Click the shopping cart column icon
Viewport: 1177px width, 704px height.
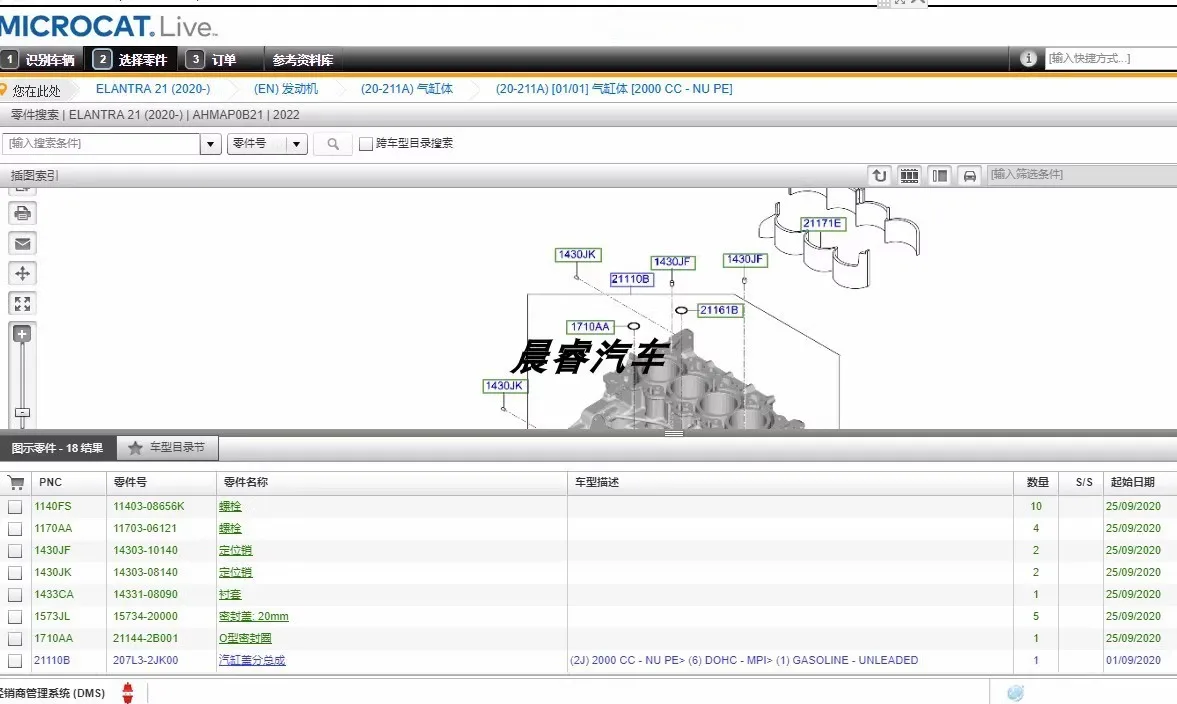click(x=16, y=483)
